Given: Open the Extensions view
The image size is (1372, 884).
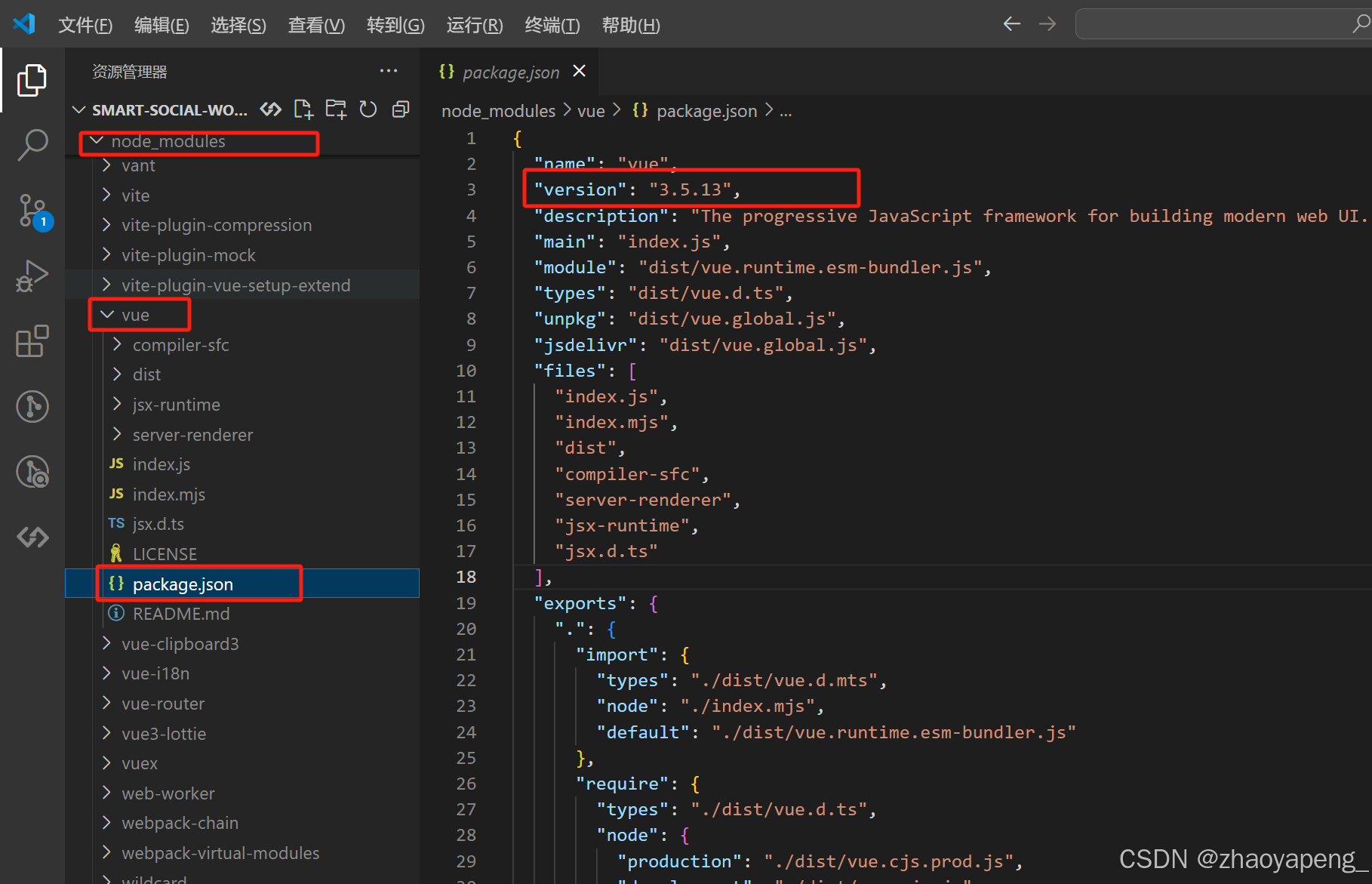Looking at the screenshot, I should [x=32, y=341].
